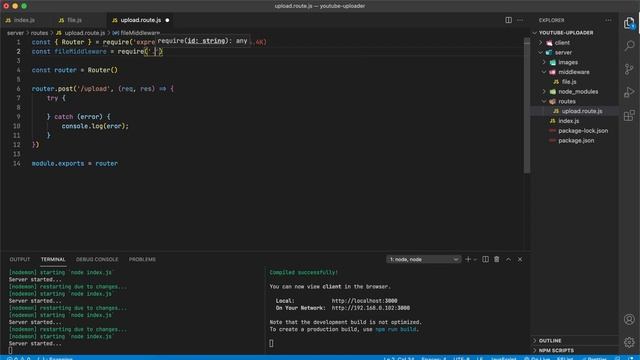
Task: Open file.js under the middleware folder
Action: (569, 82)
